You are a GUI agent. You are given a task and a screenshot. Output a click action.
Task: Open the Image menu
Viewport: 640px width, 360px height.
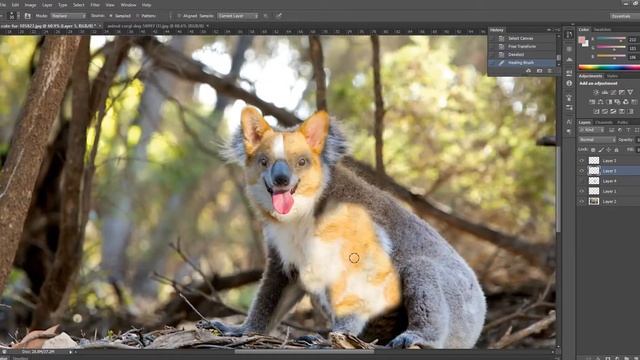coord(31,5)
